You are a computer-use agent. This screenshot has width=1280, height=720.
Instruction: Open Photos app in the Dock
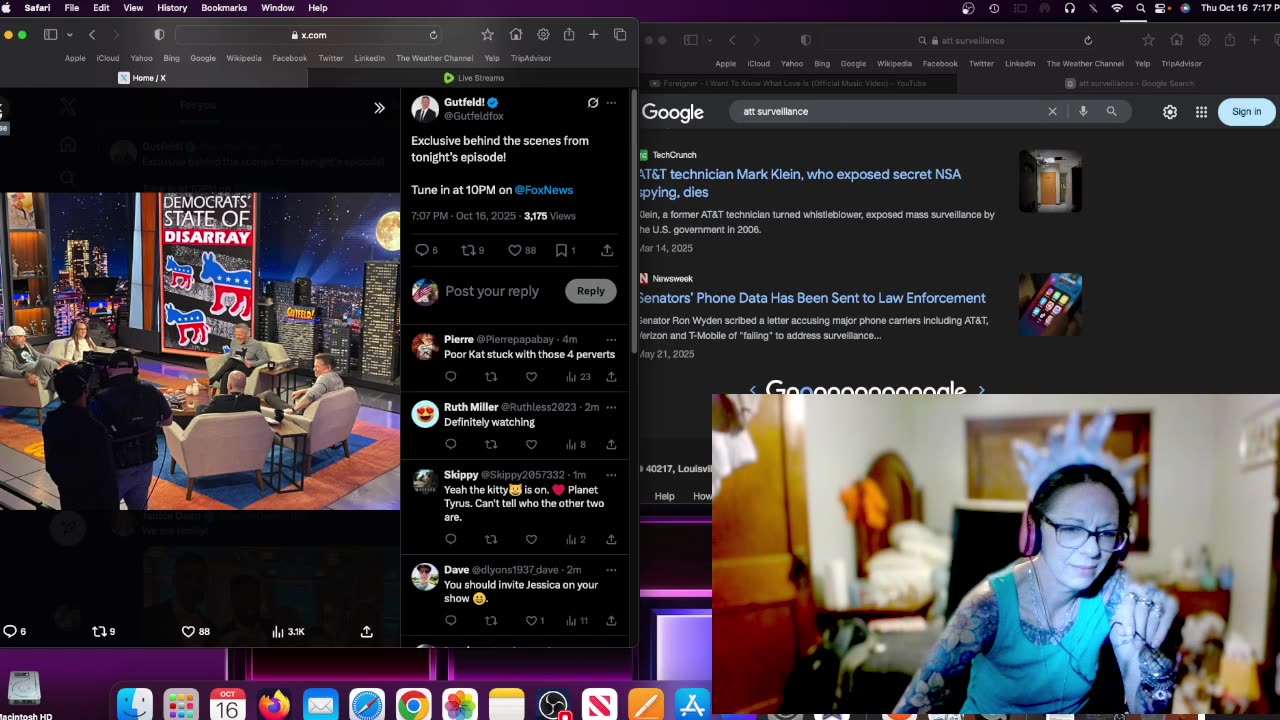point(460,705)
